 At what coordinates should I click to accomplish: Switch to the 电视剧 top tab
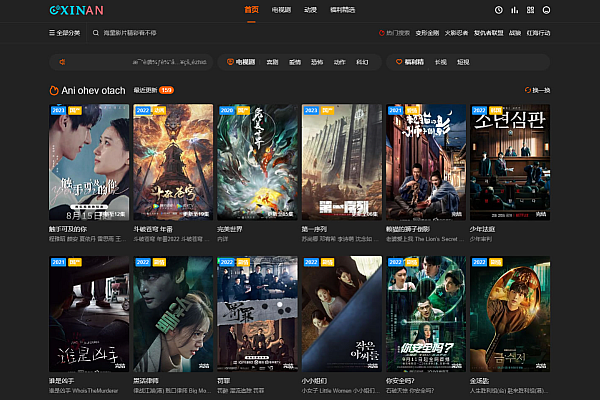[281, 10]
